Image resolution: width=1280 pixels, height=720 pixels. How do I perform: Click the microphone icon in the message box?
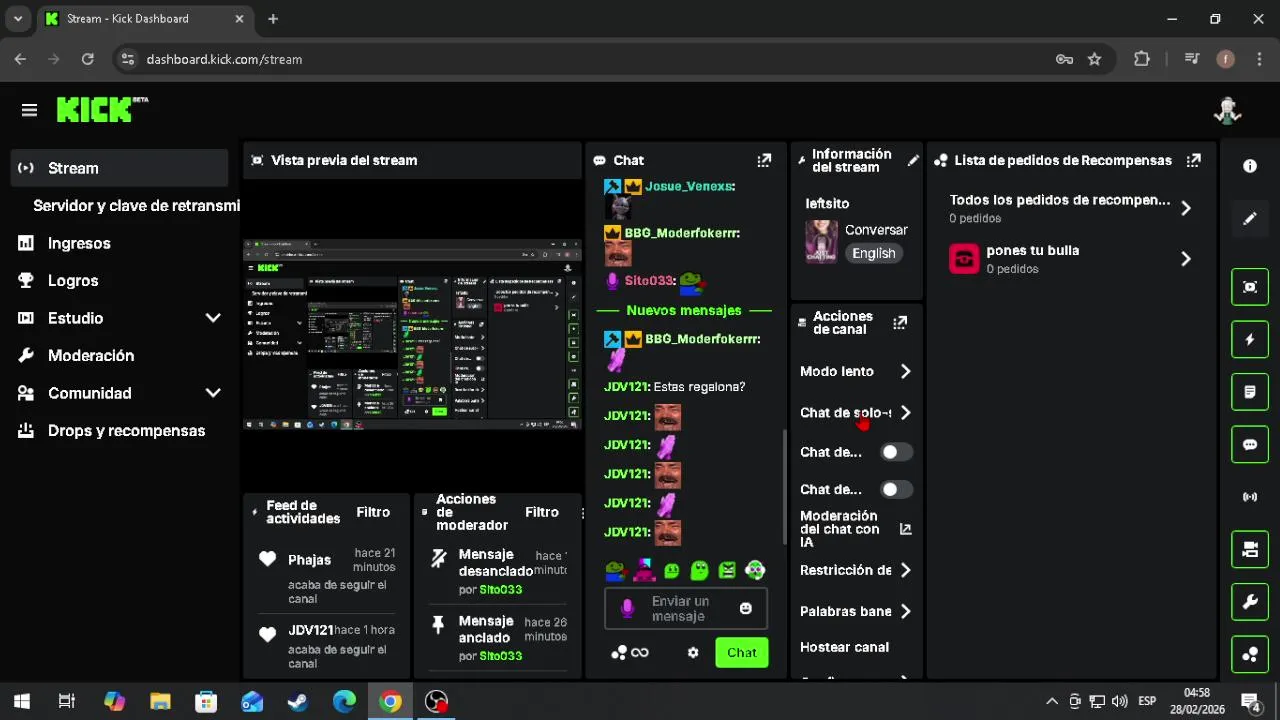pos(627,608)
